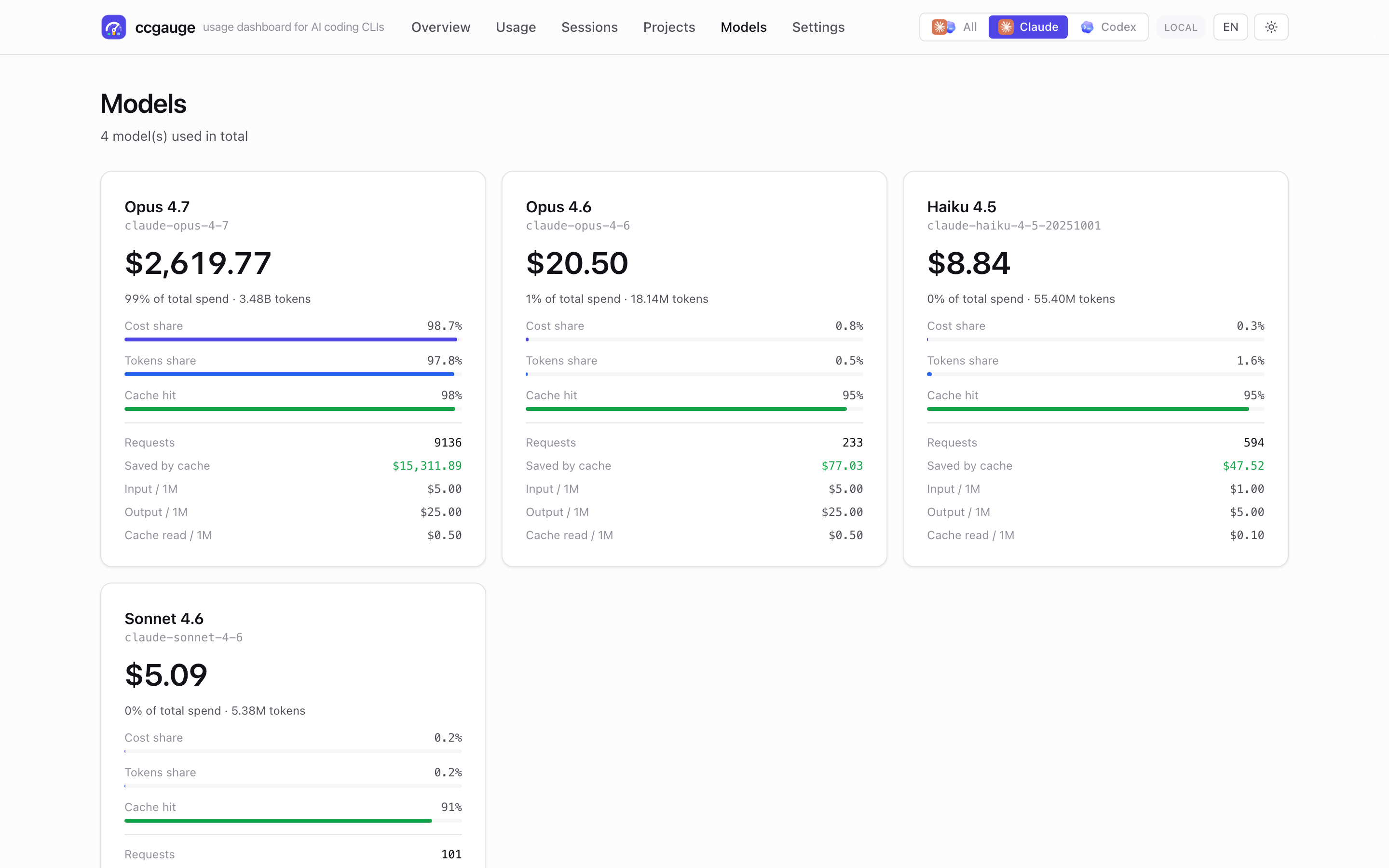Click the saved by cache value $77.03
This screenshot has height=868, width=1389.
click(x=842, y=465)
